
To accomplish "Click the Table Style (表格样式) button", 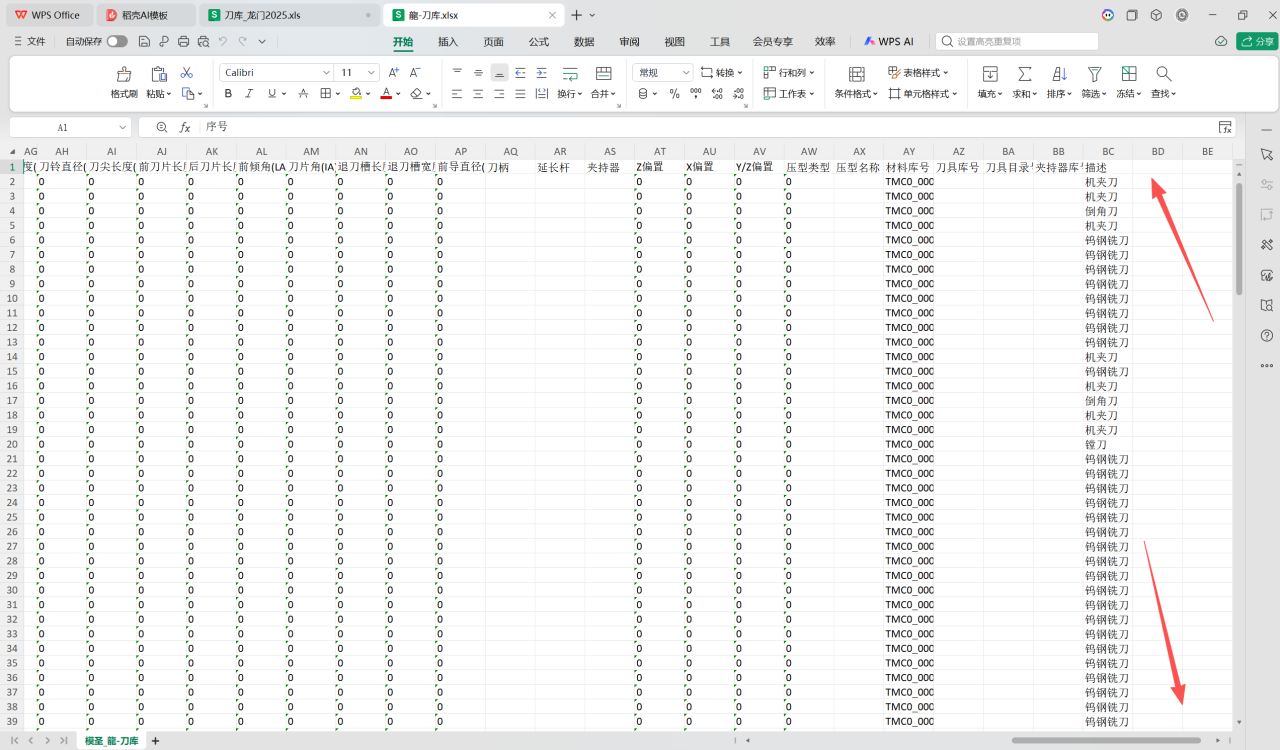I will (918, 73).
